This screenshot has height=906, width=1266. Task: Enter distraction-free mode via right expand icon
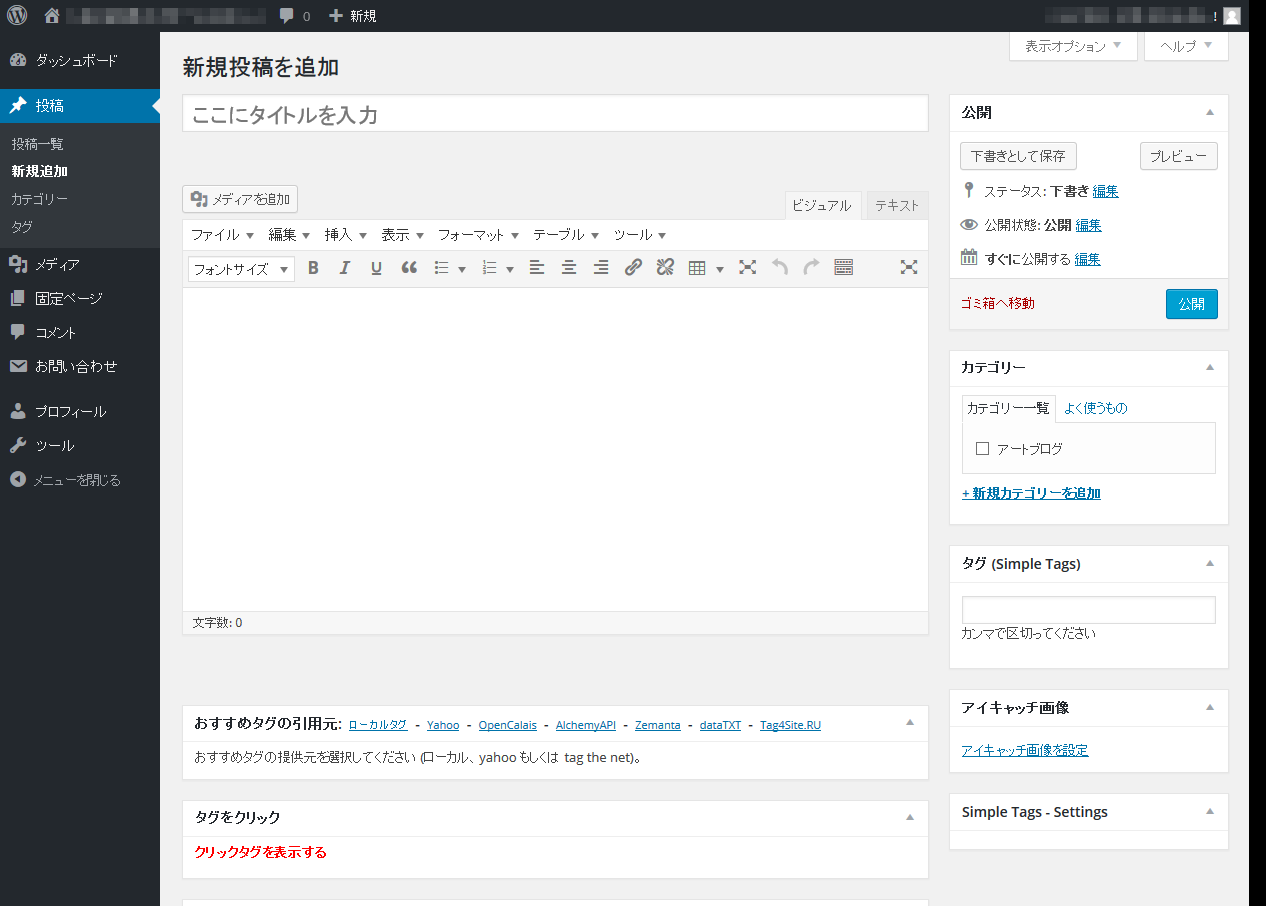(x=908, y=267)
